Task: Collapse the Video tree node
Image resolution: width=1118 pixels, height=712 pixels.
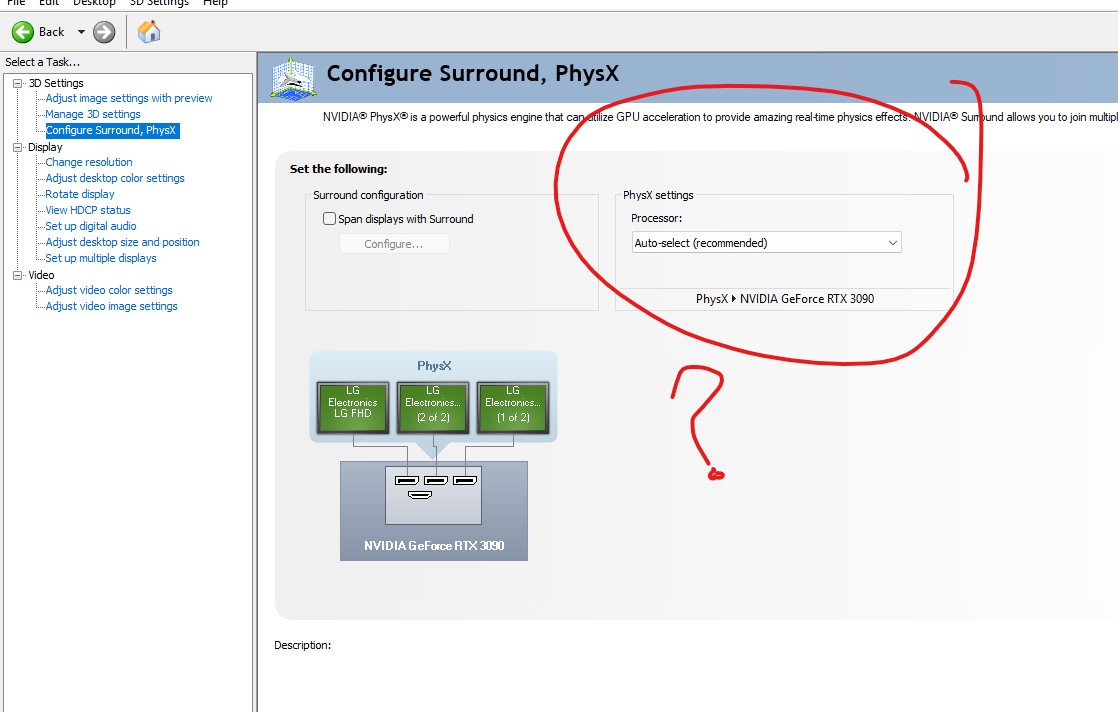Action: (x=17, y=275)
